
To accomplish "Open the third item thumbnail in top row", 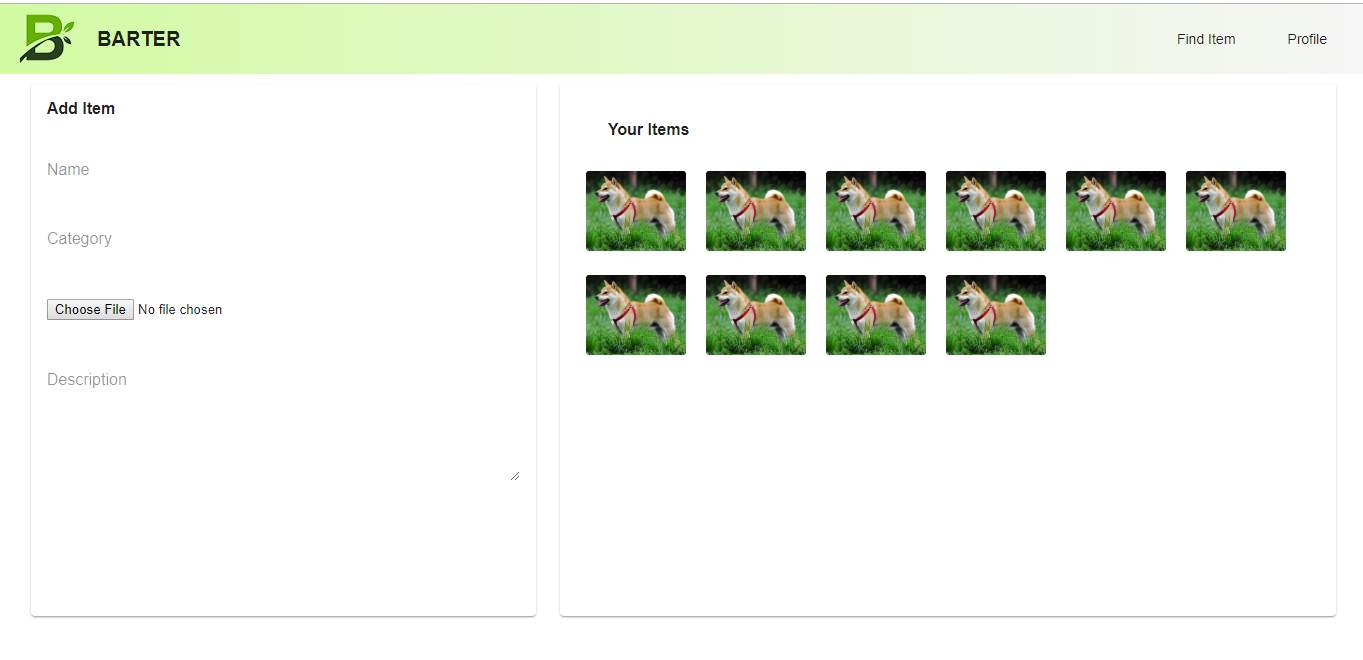I will tap(876, 211).
